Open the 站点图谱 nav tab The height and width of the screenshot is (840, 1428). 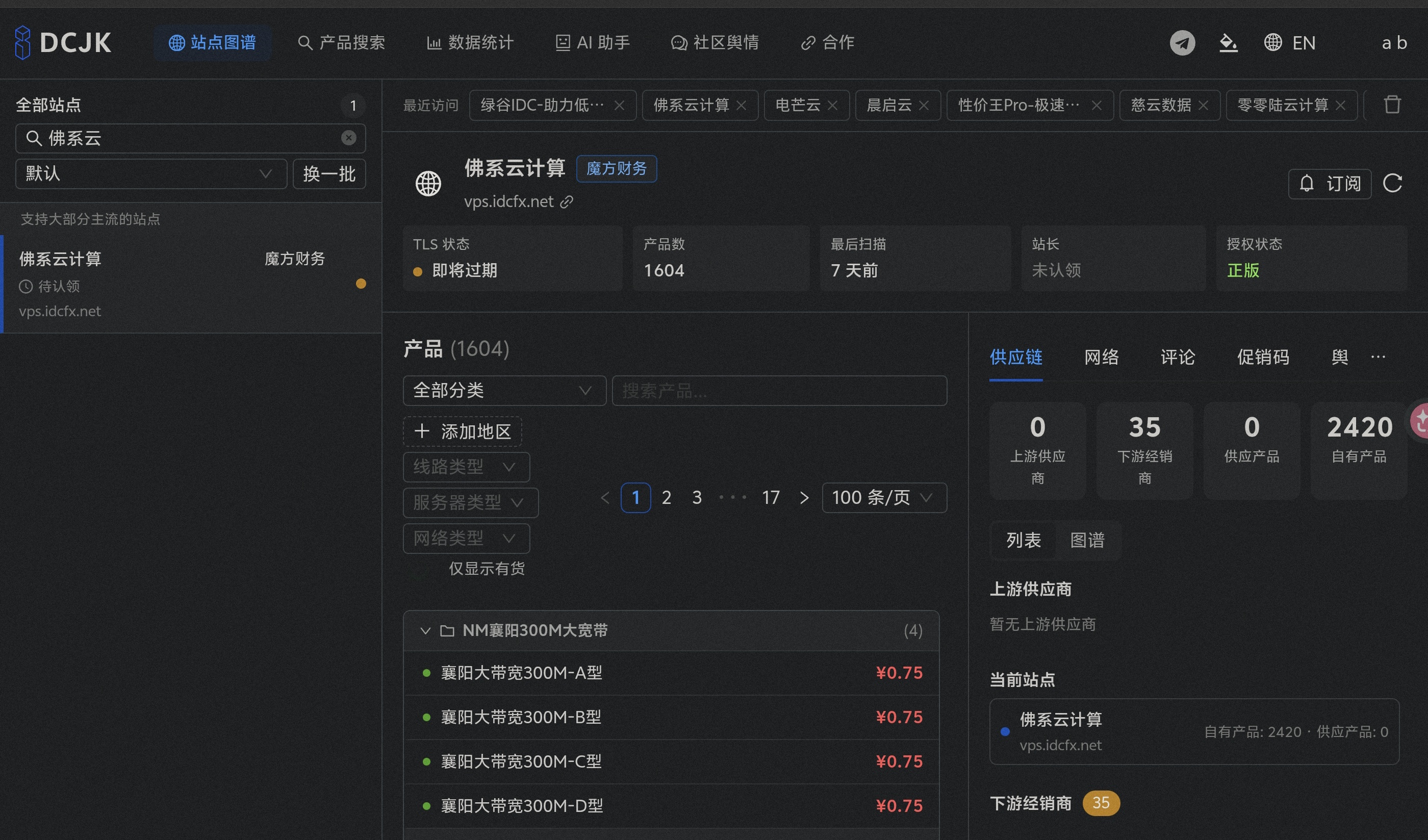click(x=213, y=42)
